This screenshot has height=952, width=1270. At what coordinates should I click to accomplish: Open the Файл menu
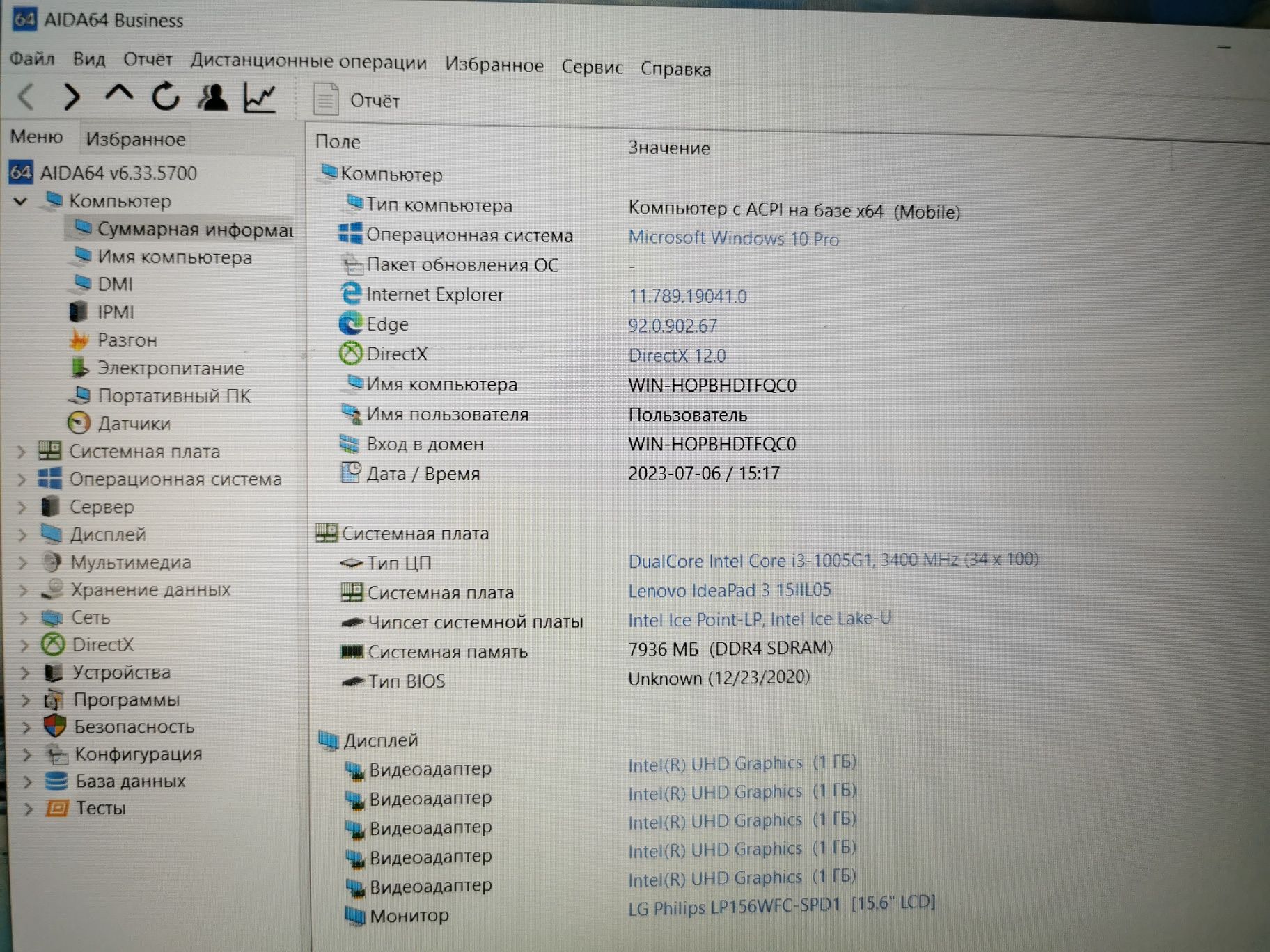click(x=32, y=59)
